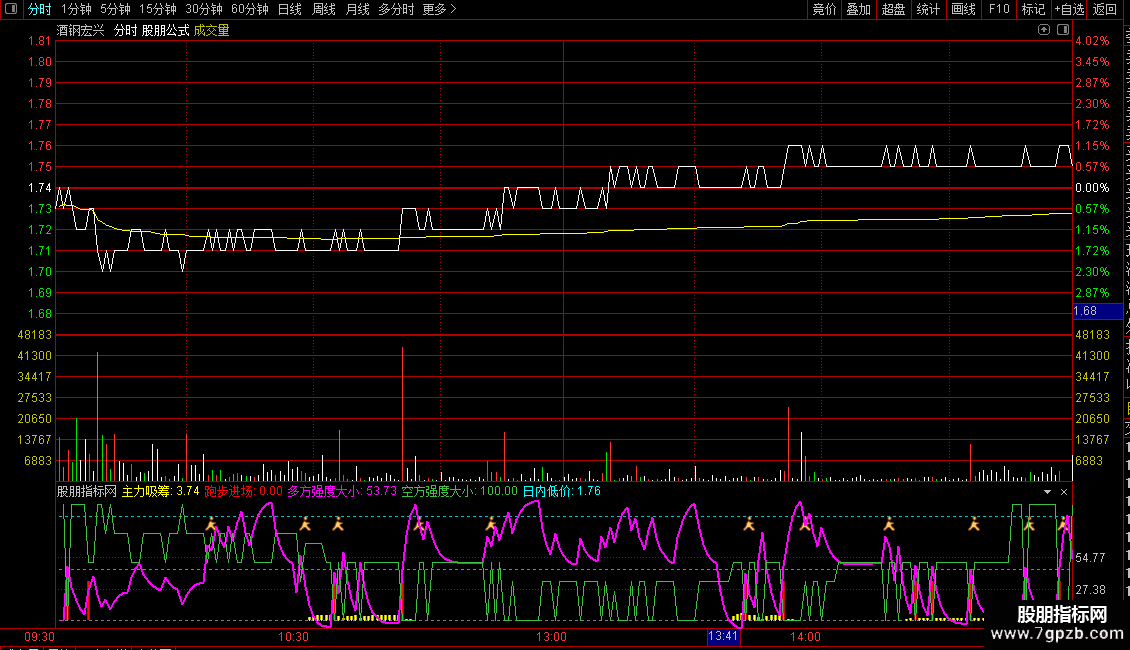The width and height of the screenshot is (1130, 650).
Task: Click the first running-man signal icon
Action: pyautogui.click(x=211, y=523)
